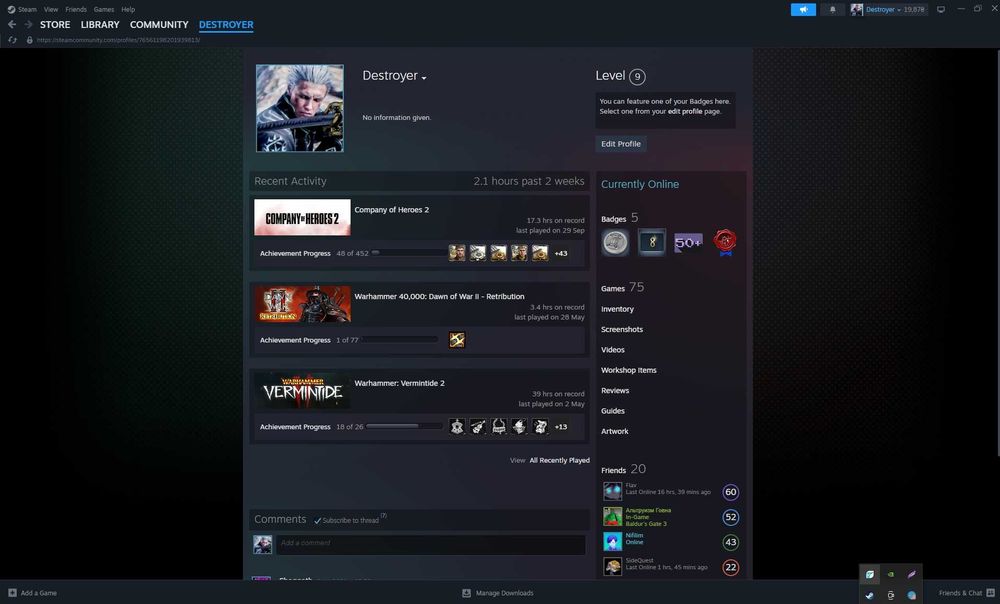Open friend SideQuest's avatar
This screenshot has height=604, width=1000.
(613, 566)
